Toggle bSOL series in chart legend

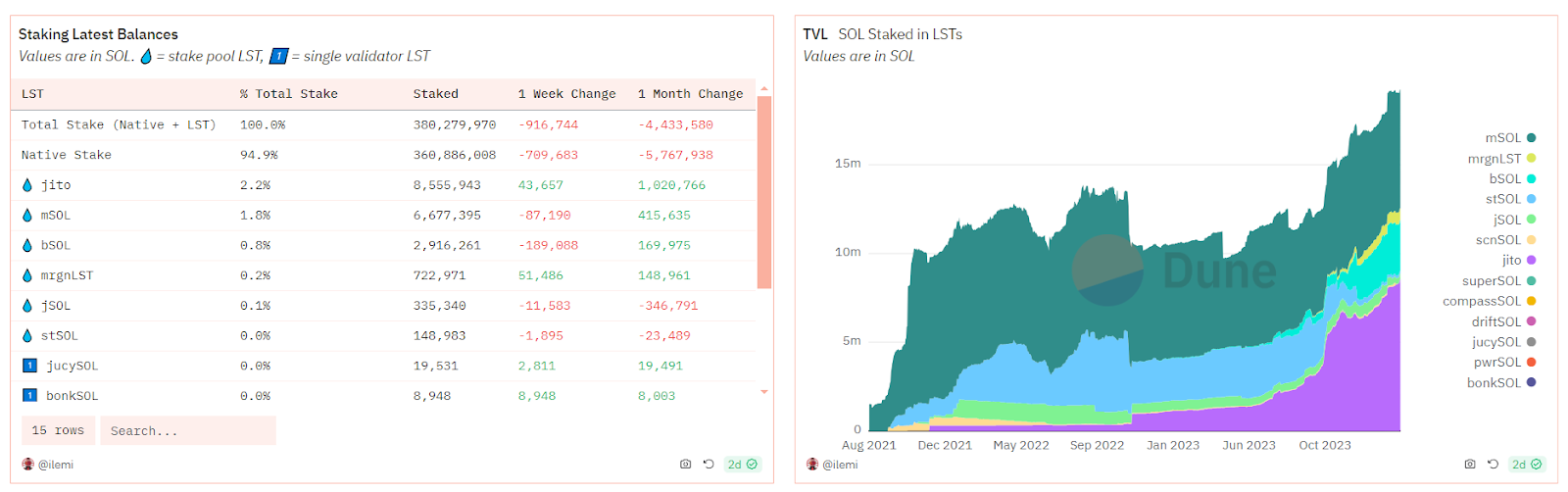coord(1512,179)
